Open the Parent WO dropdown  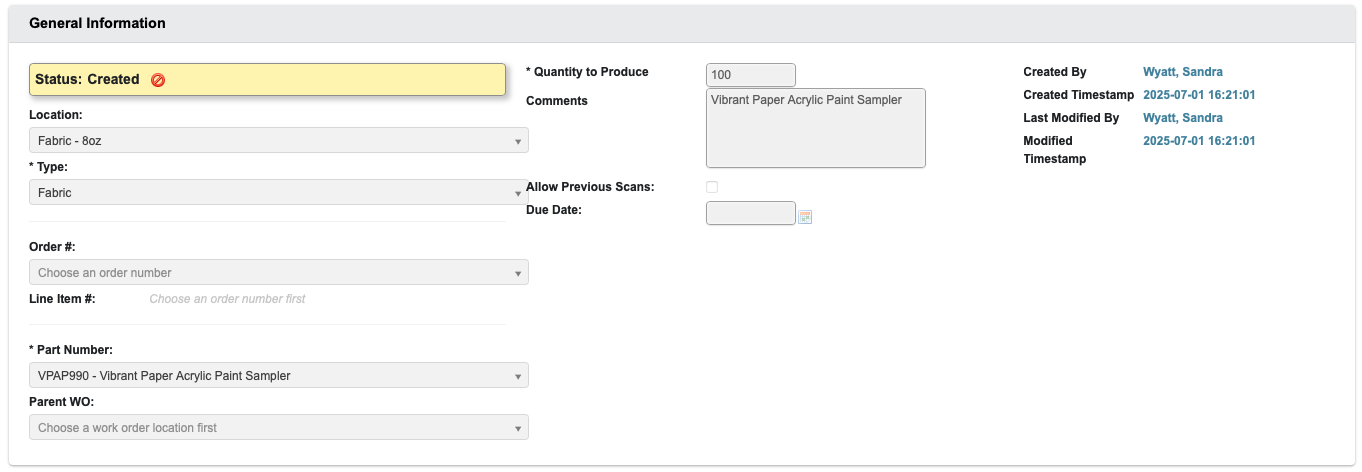pyautogui.click(x=278, y=428)
